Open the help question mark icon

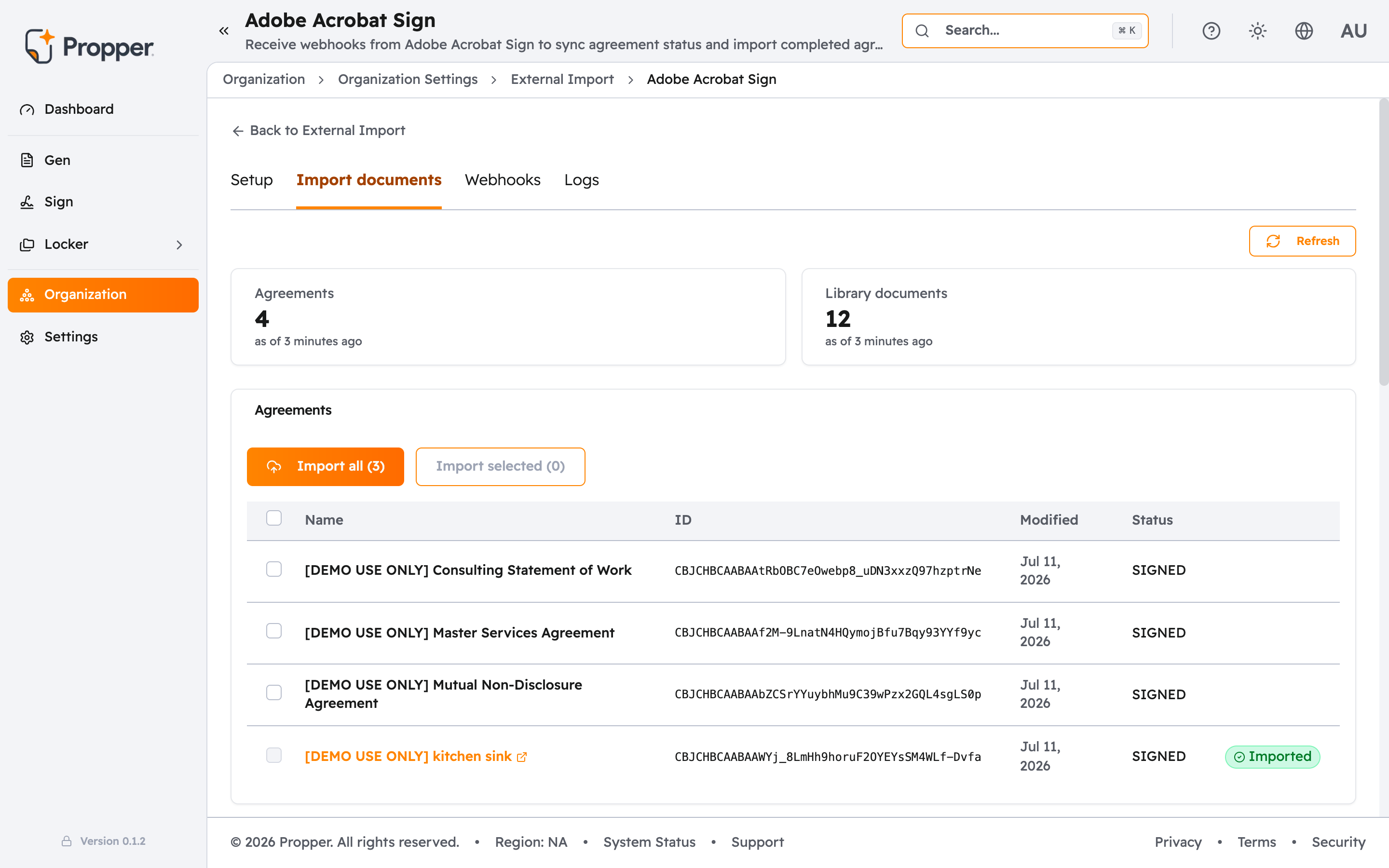click(1211, 30)
